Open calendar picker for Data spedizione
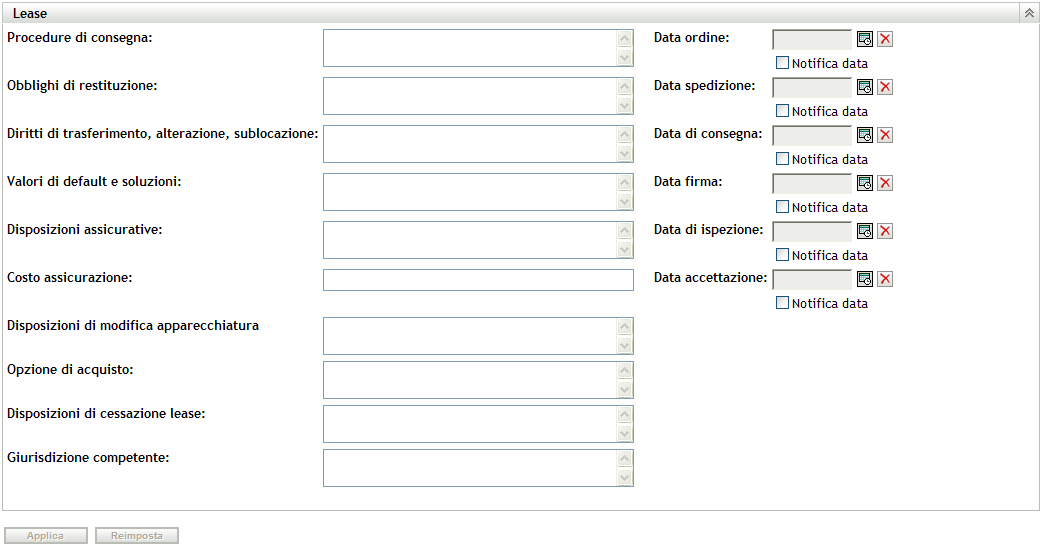The height and width of the screenshot is (550, 1043). pyautogui.click(x=865, y=87)
